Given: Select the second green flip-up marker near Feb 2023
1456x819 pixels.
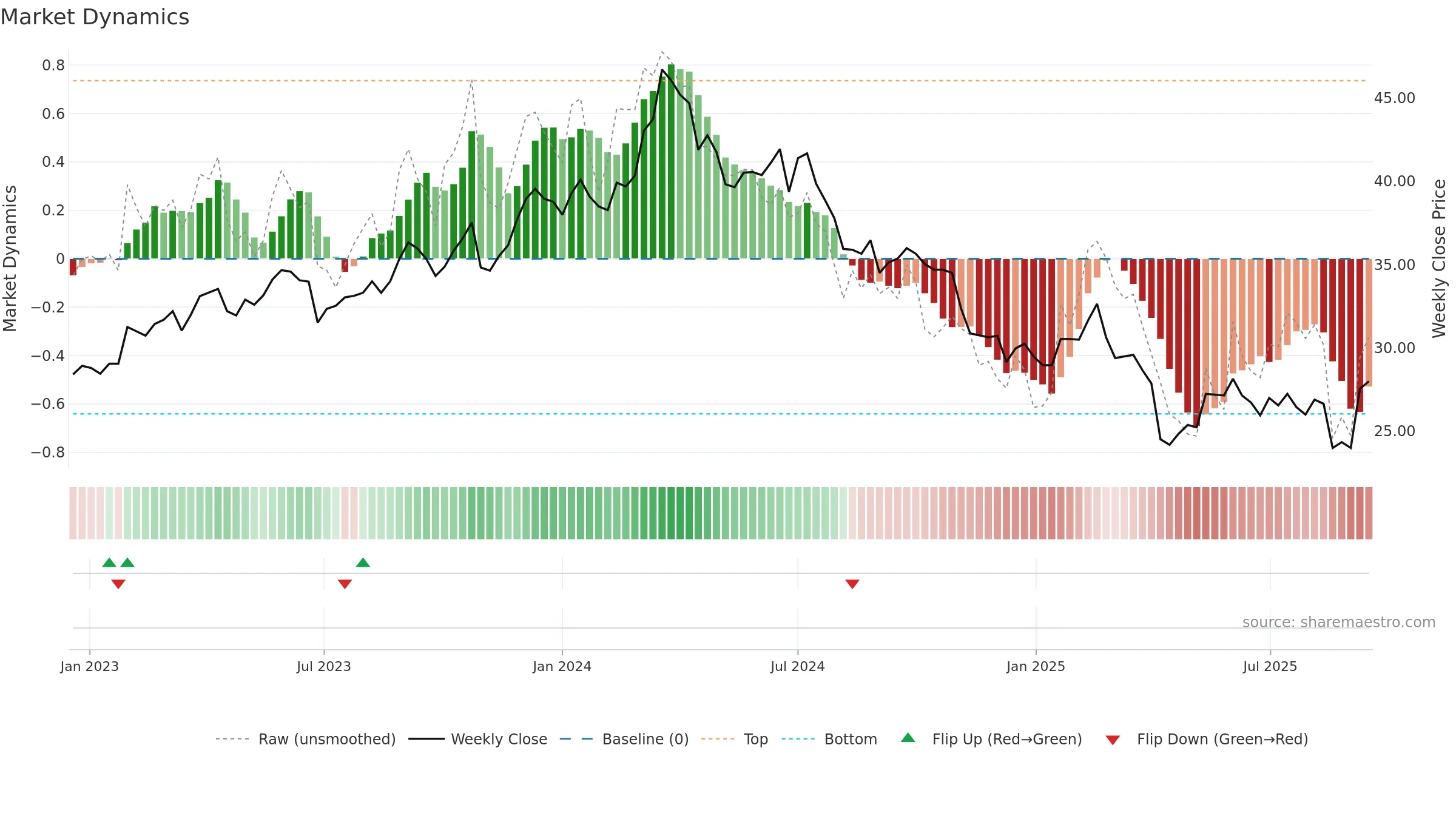Looking at the screenshot, I should (x=127, y=562).
